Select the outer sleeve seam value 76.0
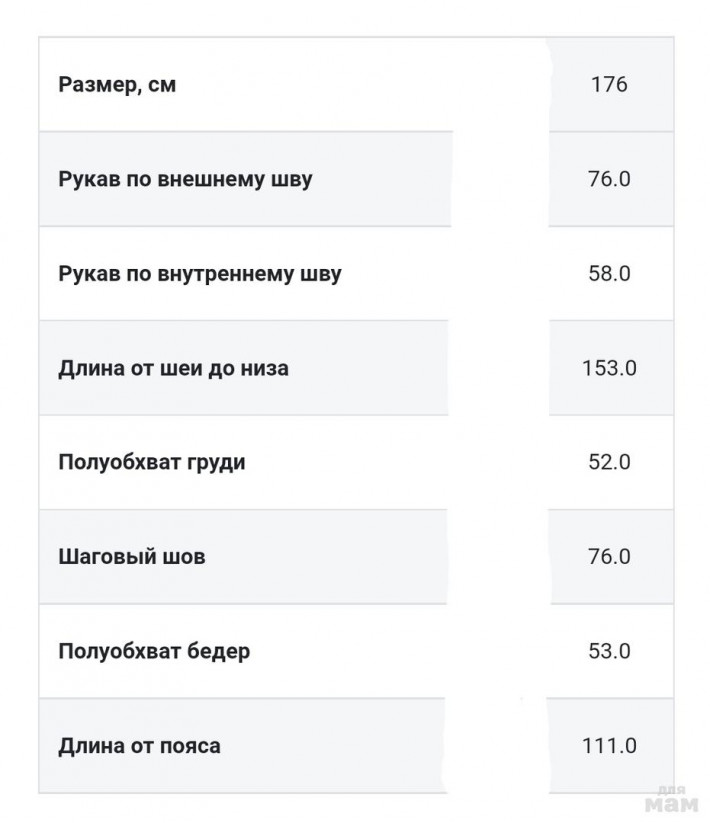 (x=609, y=180)
